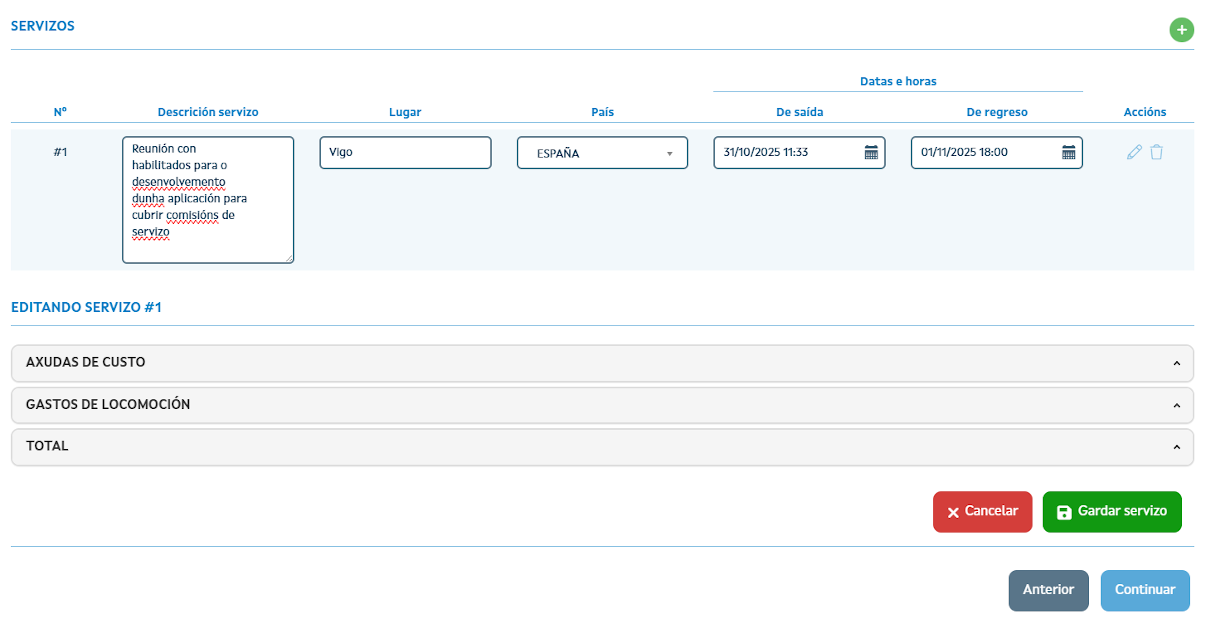Image resolution: width=1206 pixels, height=619 pixels.
Task: Expand the AXUDAS DE CUSTO section
Action: [x=602, y=363]
